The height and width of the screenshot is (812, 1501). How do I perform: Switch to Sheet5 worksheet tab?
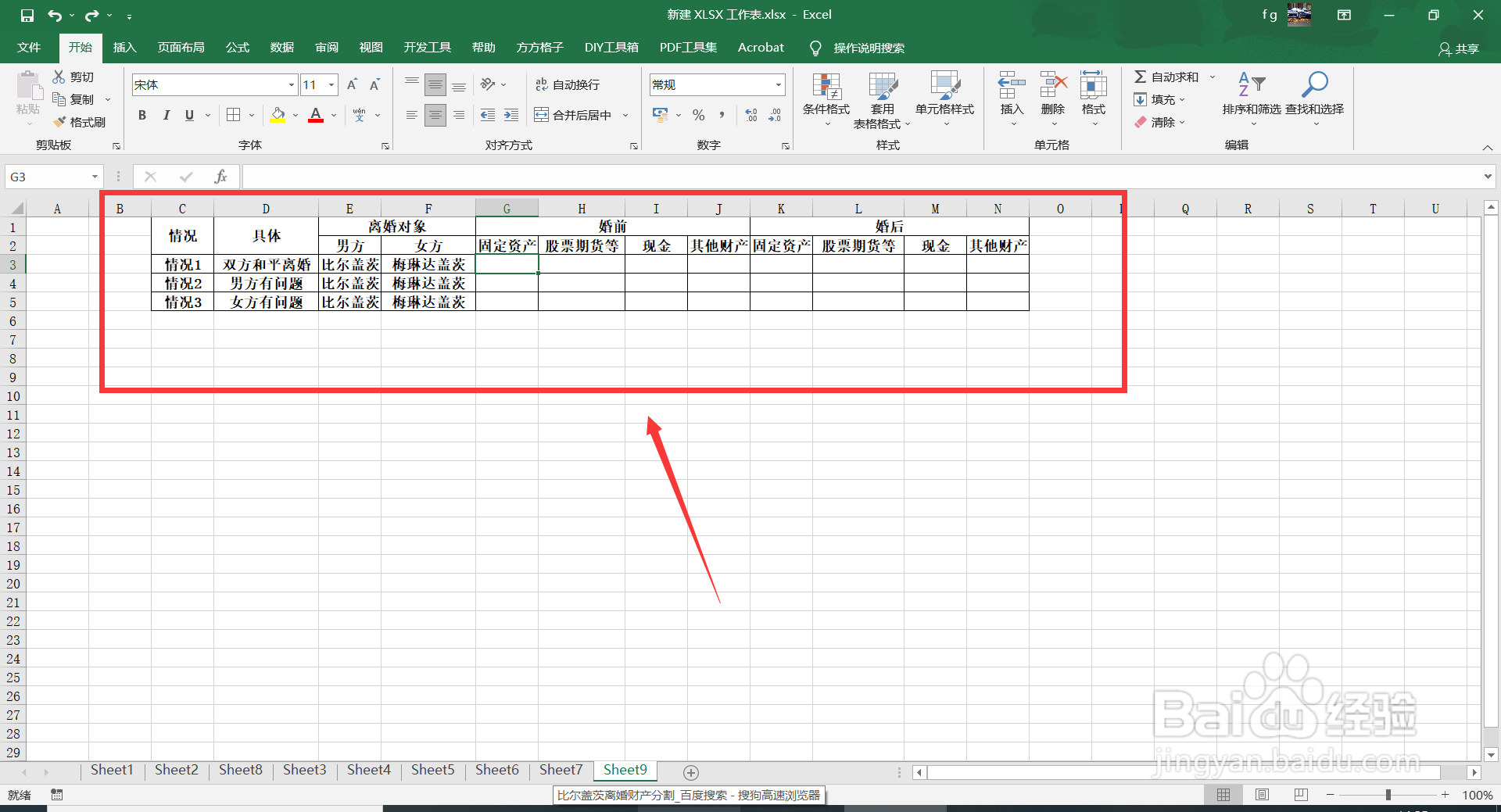[432, 770]
